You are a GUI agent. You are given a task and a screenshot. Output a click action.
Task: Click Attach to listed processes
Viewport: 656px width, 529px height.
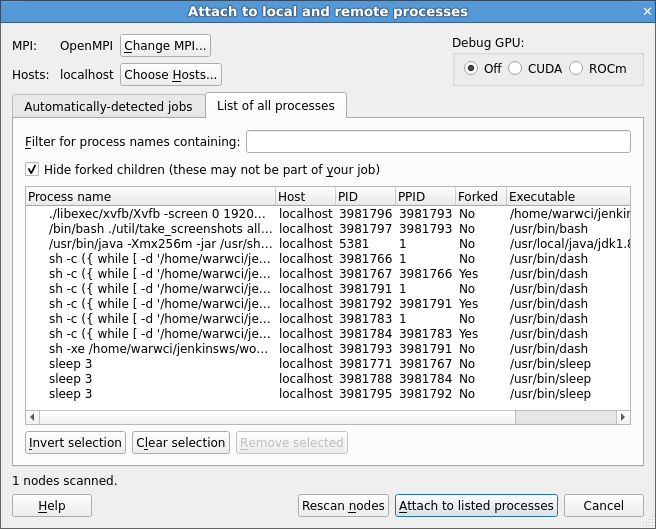coord(476,506)
